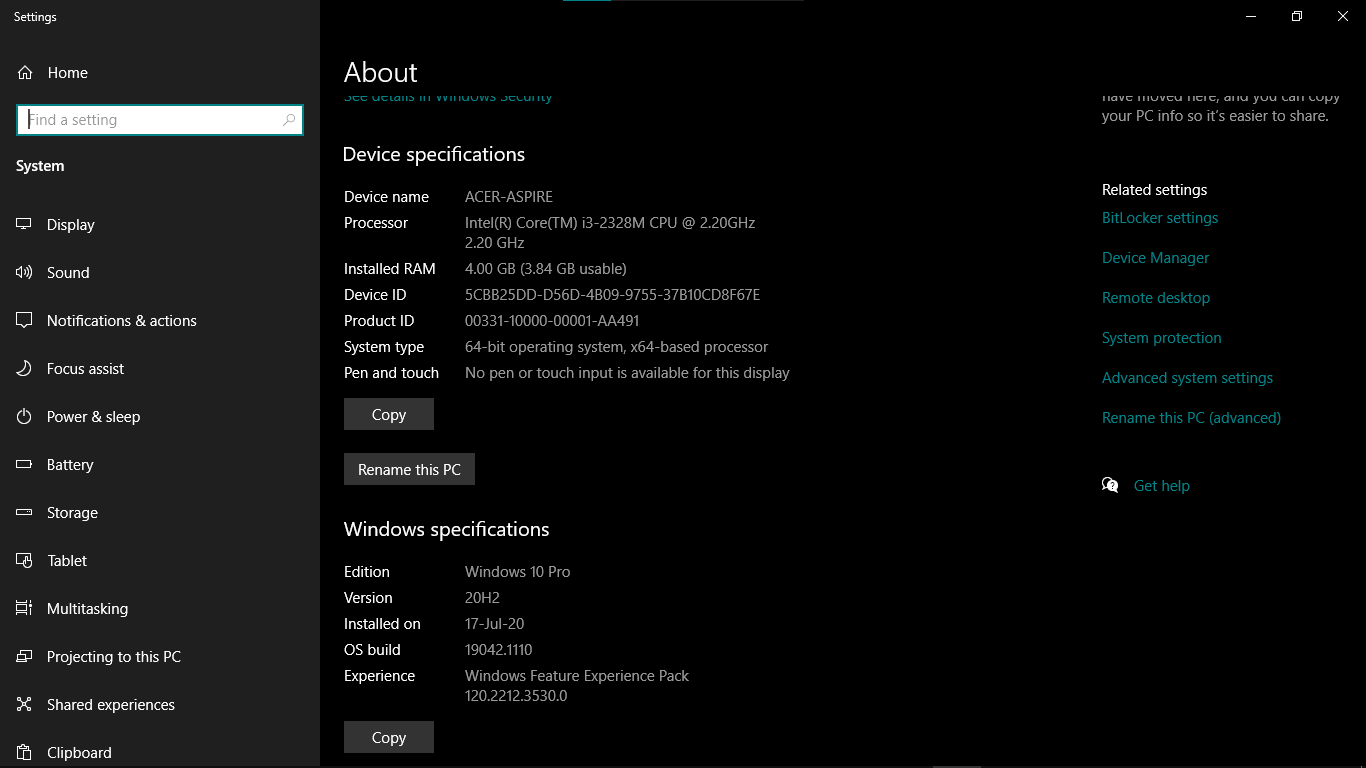The height and width of the screenshot is (768, 1366).
Task: Click the Projecting to this PC icon
Action: point(25,656)
